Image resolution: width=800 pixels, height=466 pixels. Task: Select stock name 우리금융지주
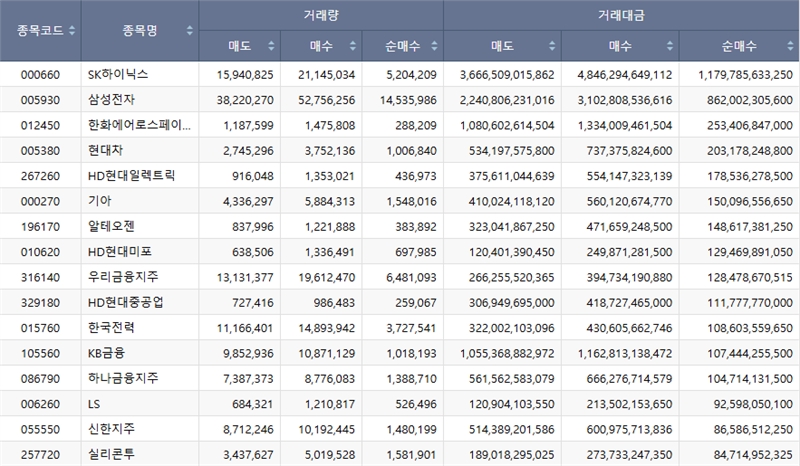123,277
